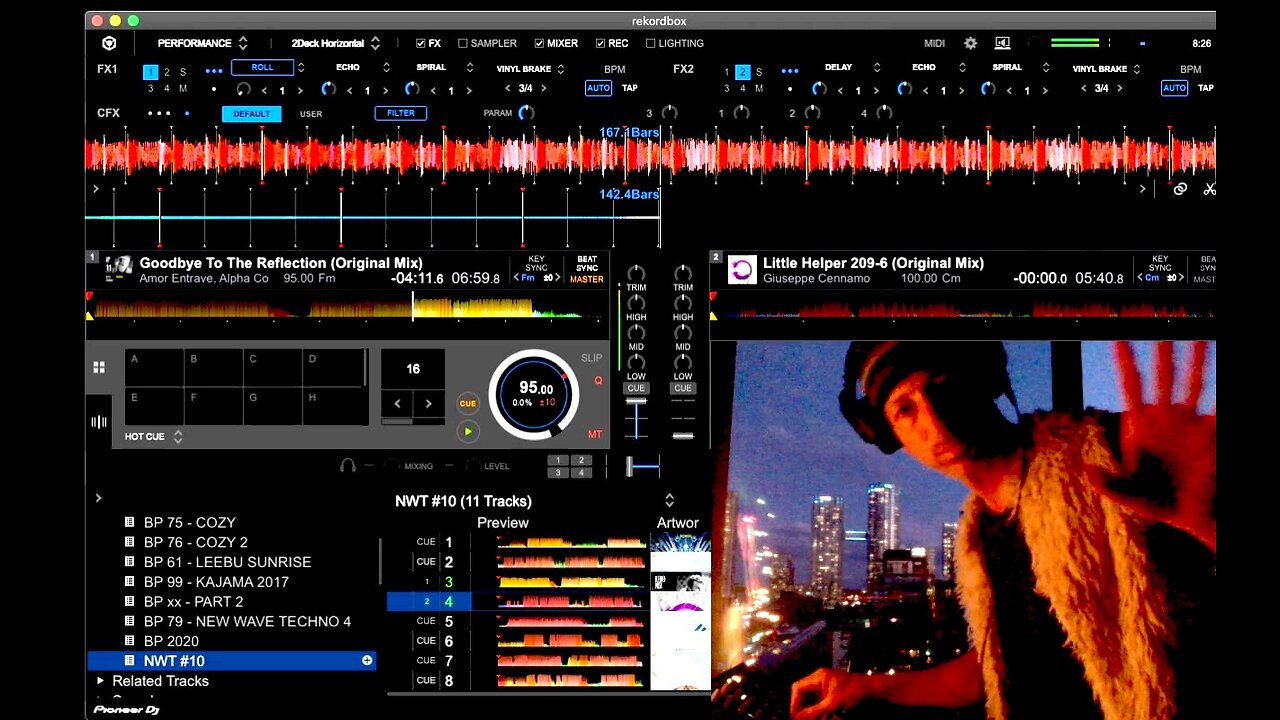Adjust deck 2 MID knob
Screen dimensions: 1280x720
tap(683, 332)
